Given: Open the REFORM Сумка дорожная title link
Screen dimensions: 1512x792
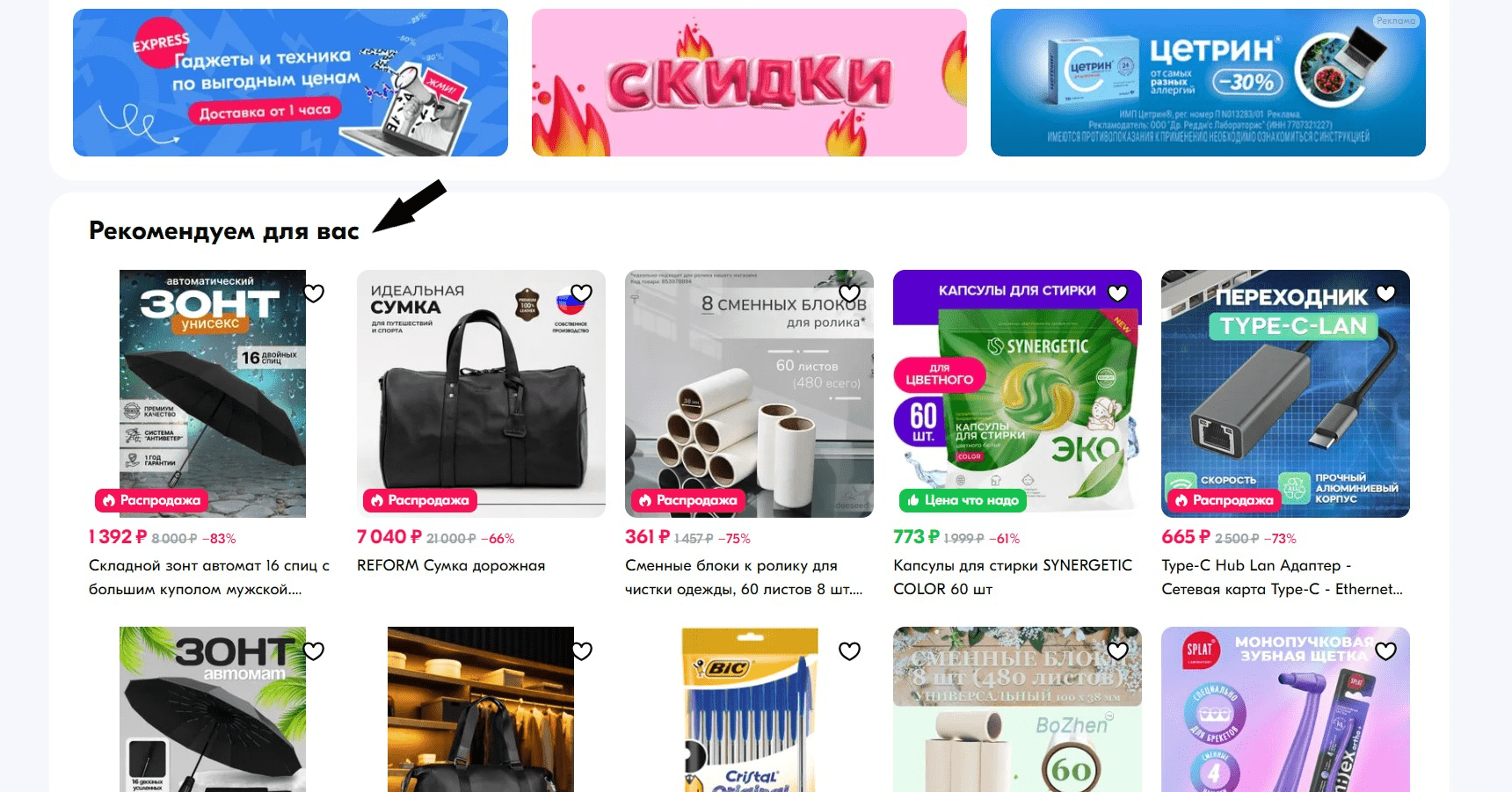Looking at the screenshot, I should [451, 565].
